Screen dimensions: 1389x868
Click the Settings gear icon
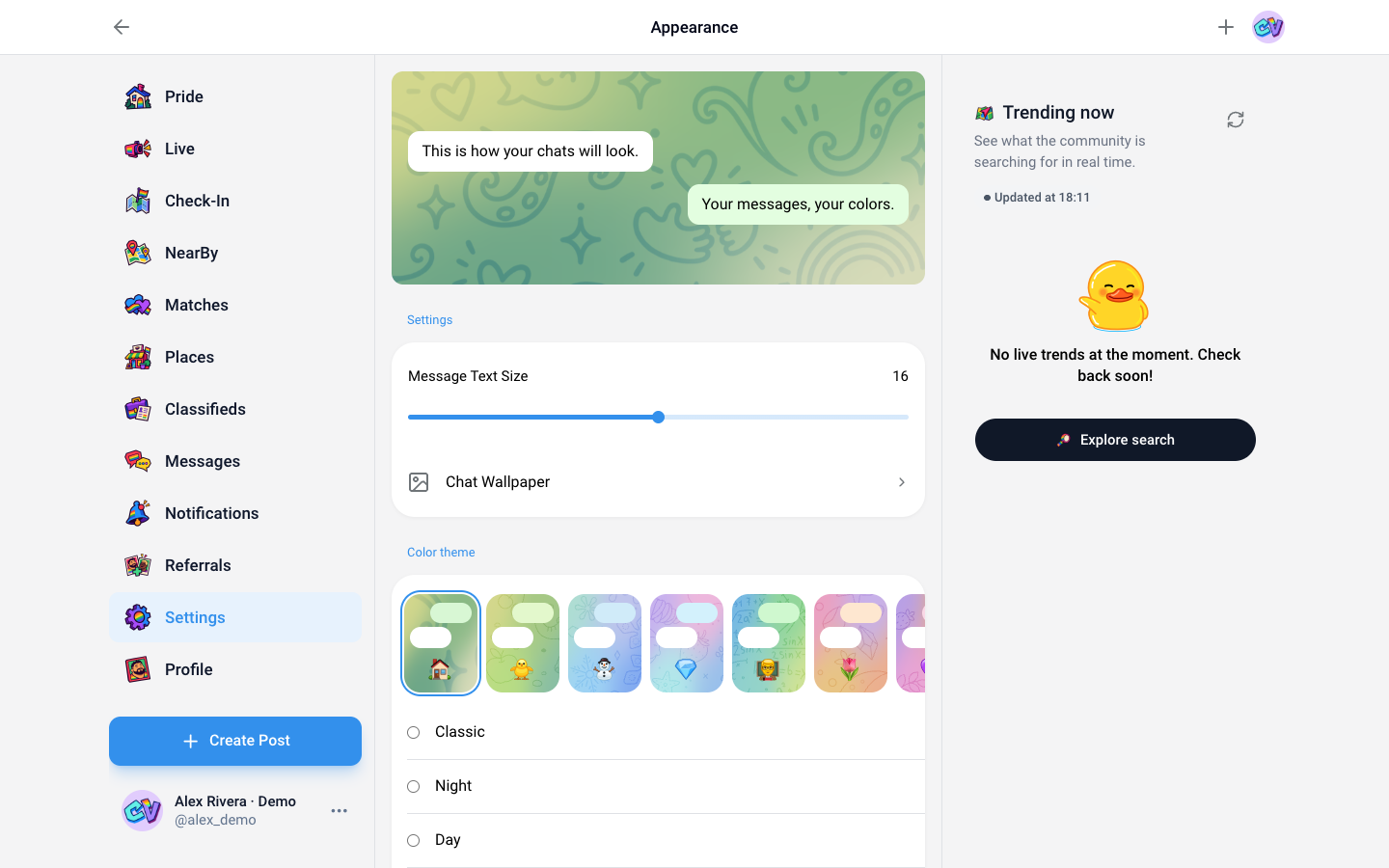(138, 617)
